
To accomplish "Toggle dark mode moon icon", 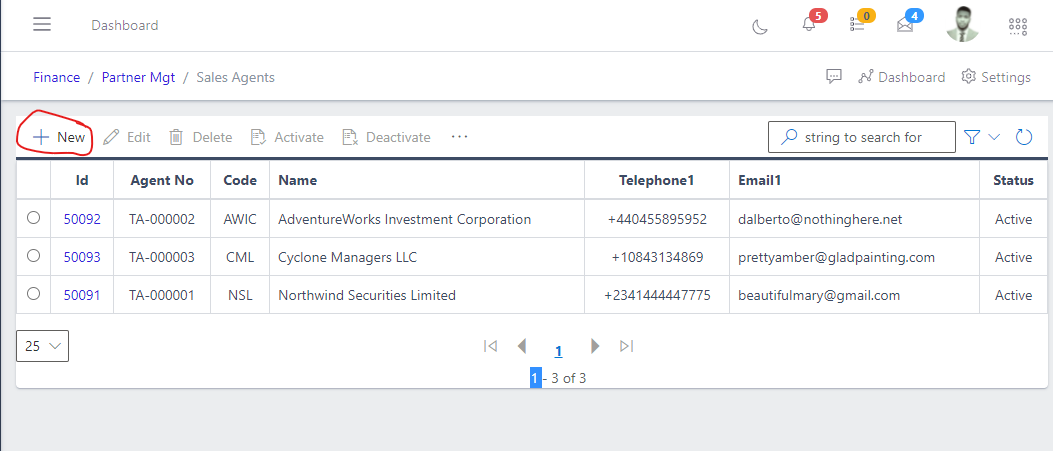I will (760, 27).
